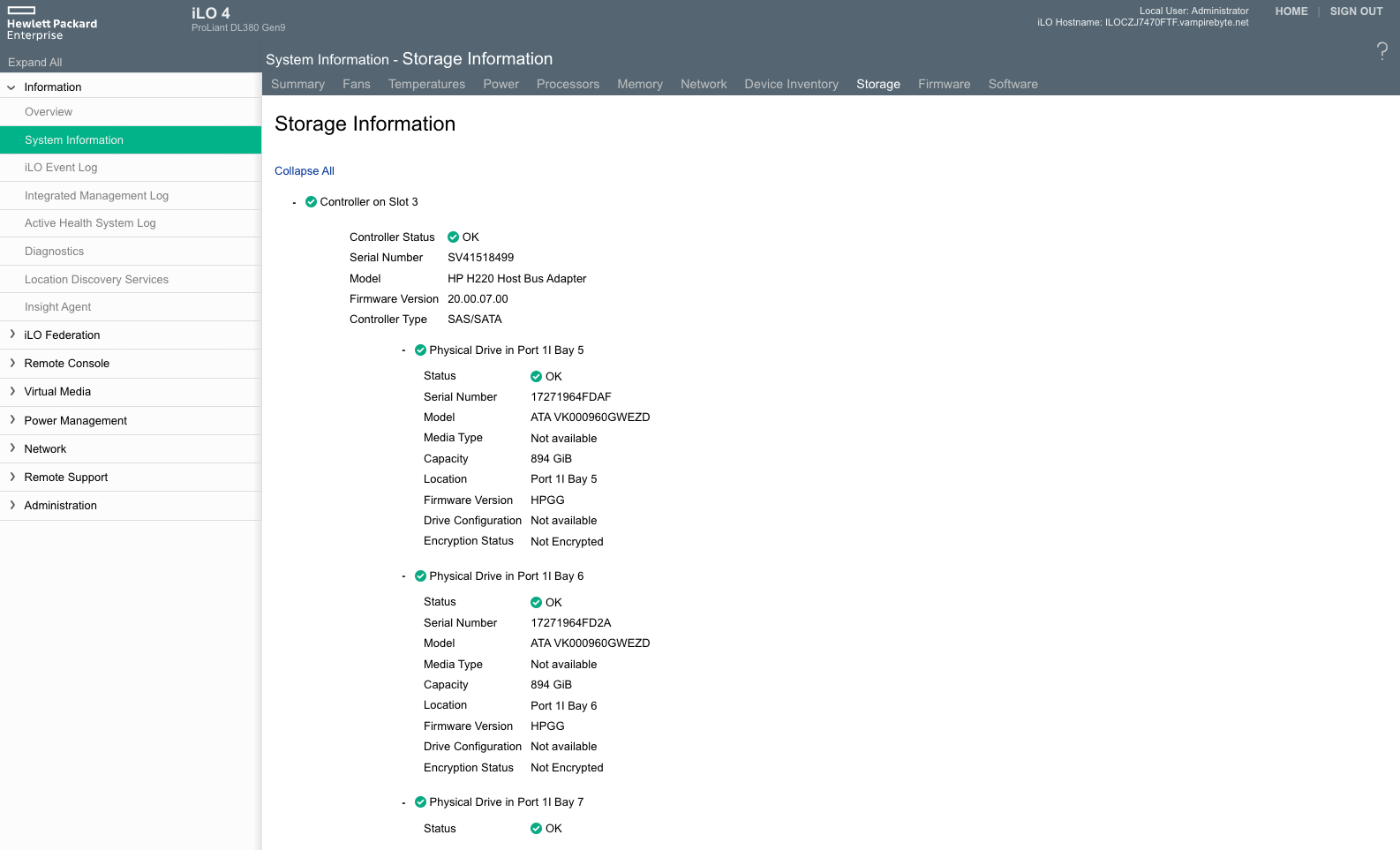Click the Local User: Administrator text
The width and height of the screenshot is (1400, 850).
[1193, 11]
